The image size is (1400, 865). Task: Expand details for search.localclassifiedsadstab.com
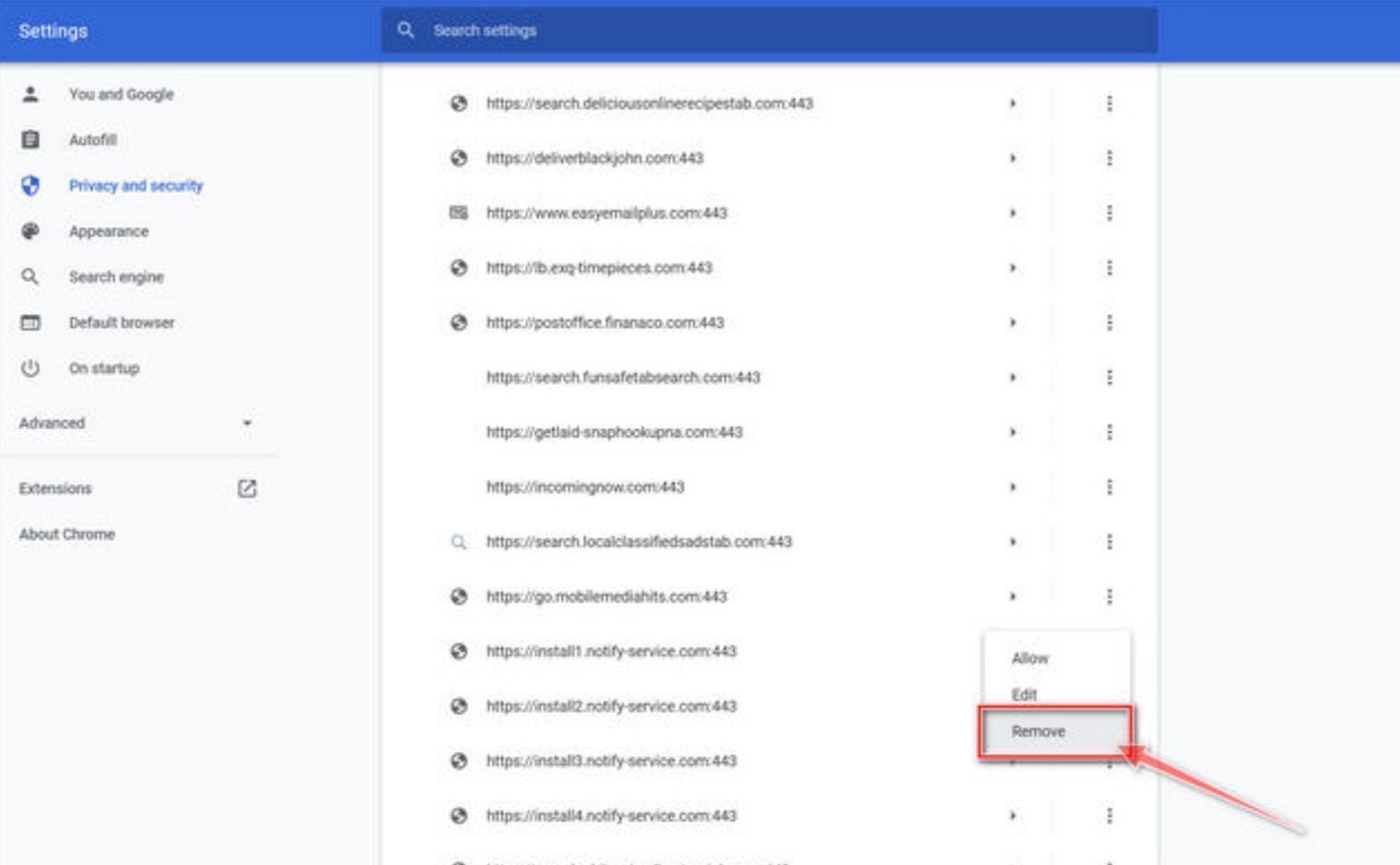1013,542
